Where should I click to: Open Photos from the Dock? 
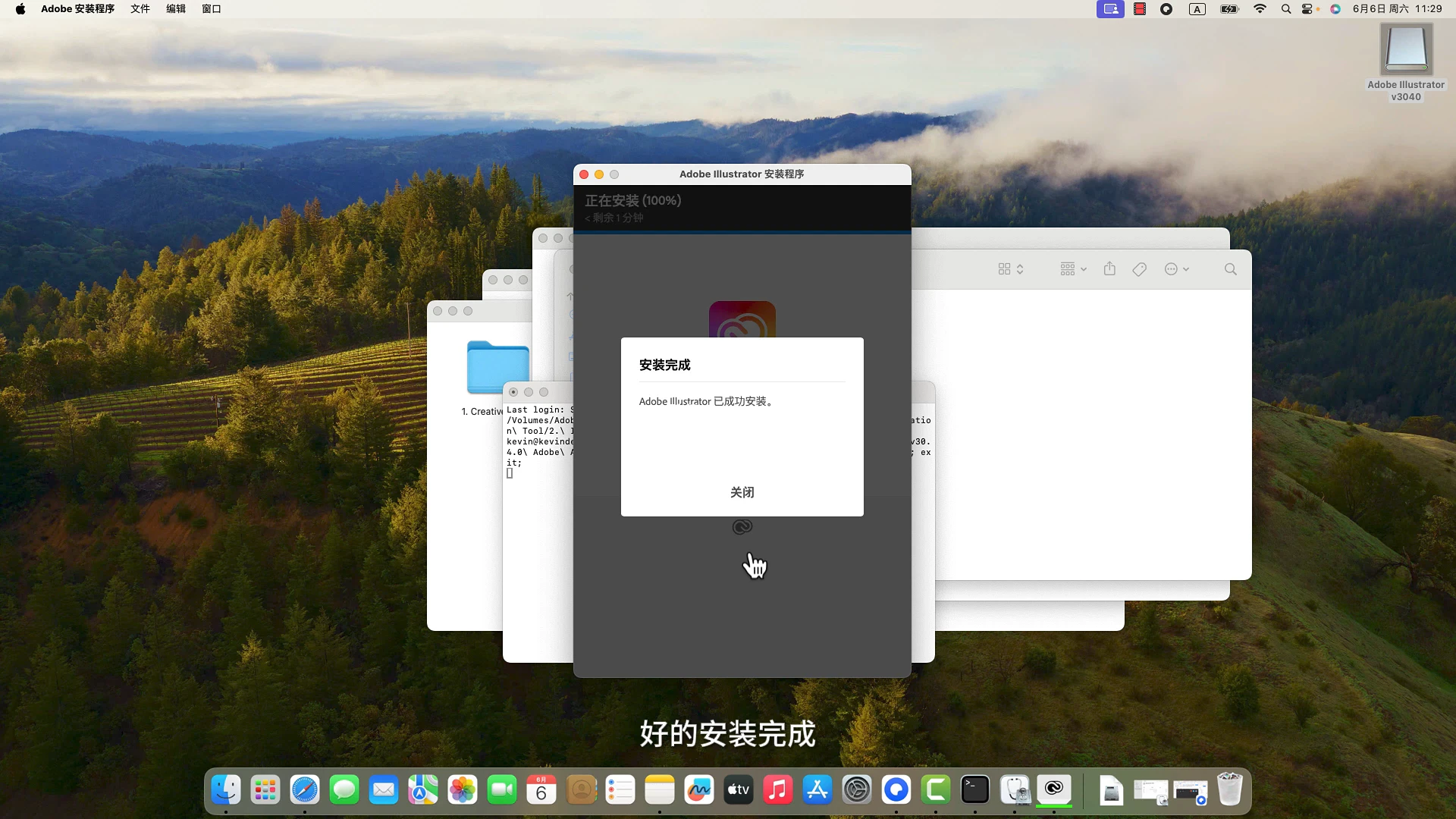click(463, 790)
